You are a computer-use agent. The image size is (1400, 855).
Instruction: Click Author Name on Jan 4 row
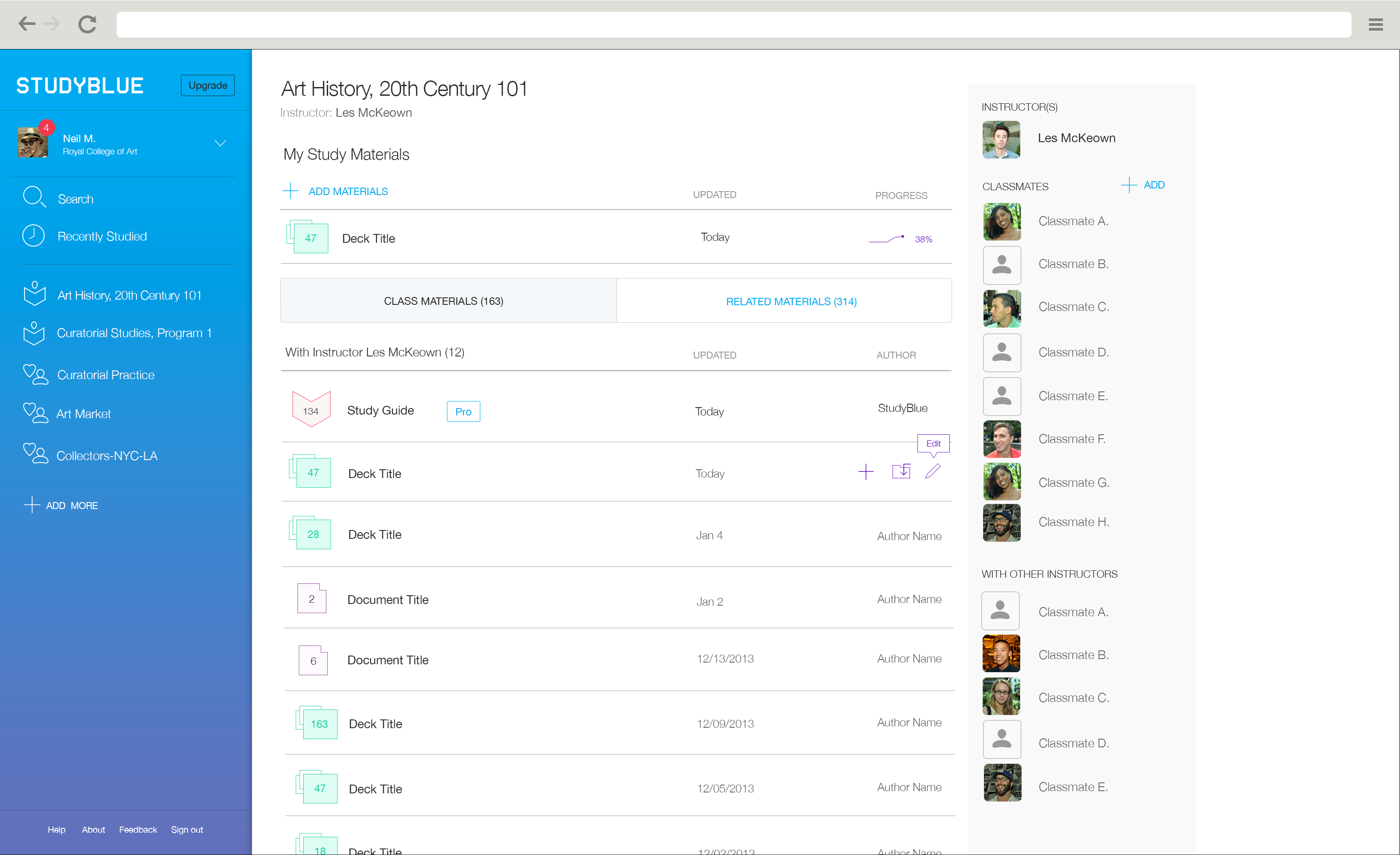pyautogui.click(x=909, y=536)
